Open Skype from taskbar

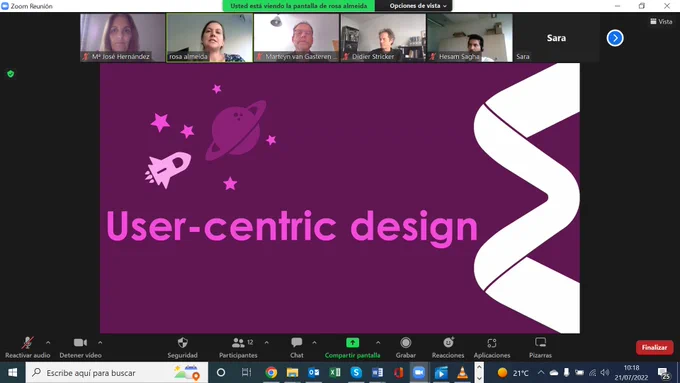(x=356, y=373)
